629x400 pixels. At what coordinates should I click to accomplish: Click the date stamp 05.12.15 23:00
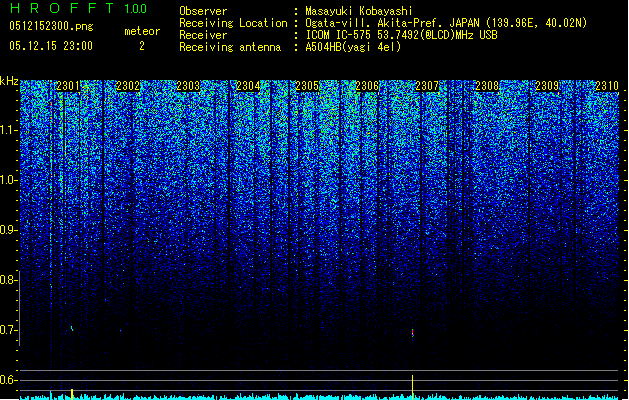[51, 46]
